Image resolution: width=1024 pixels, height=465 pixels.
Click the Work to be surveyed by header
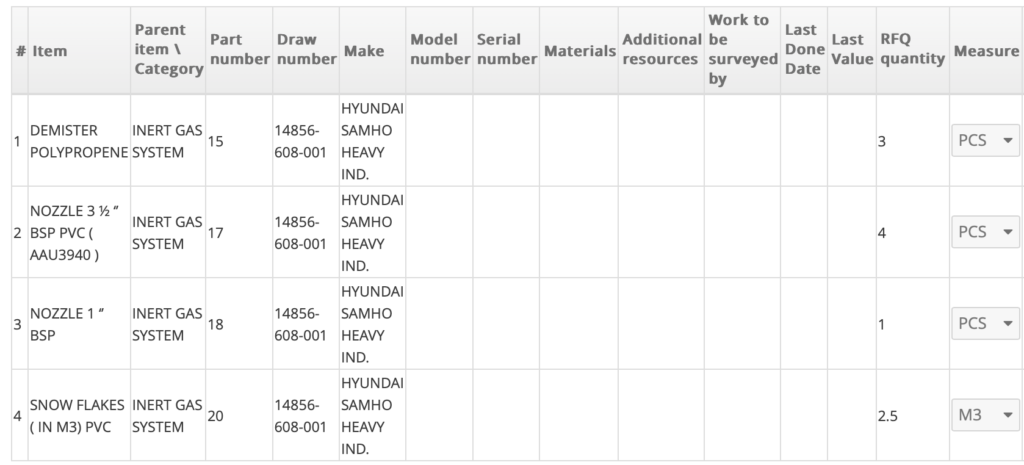741,50
